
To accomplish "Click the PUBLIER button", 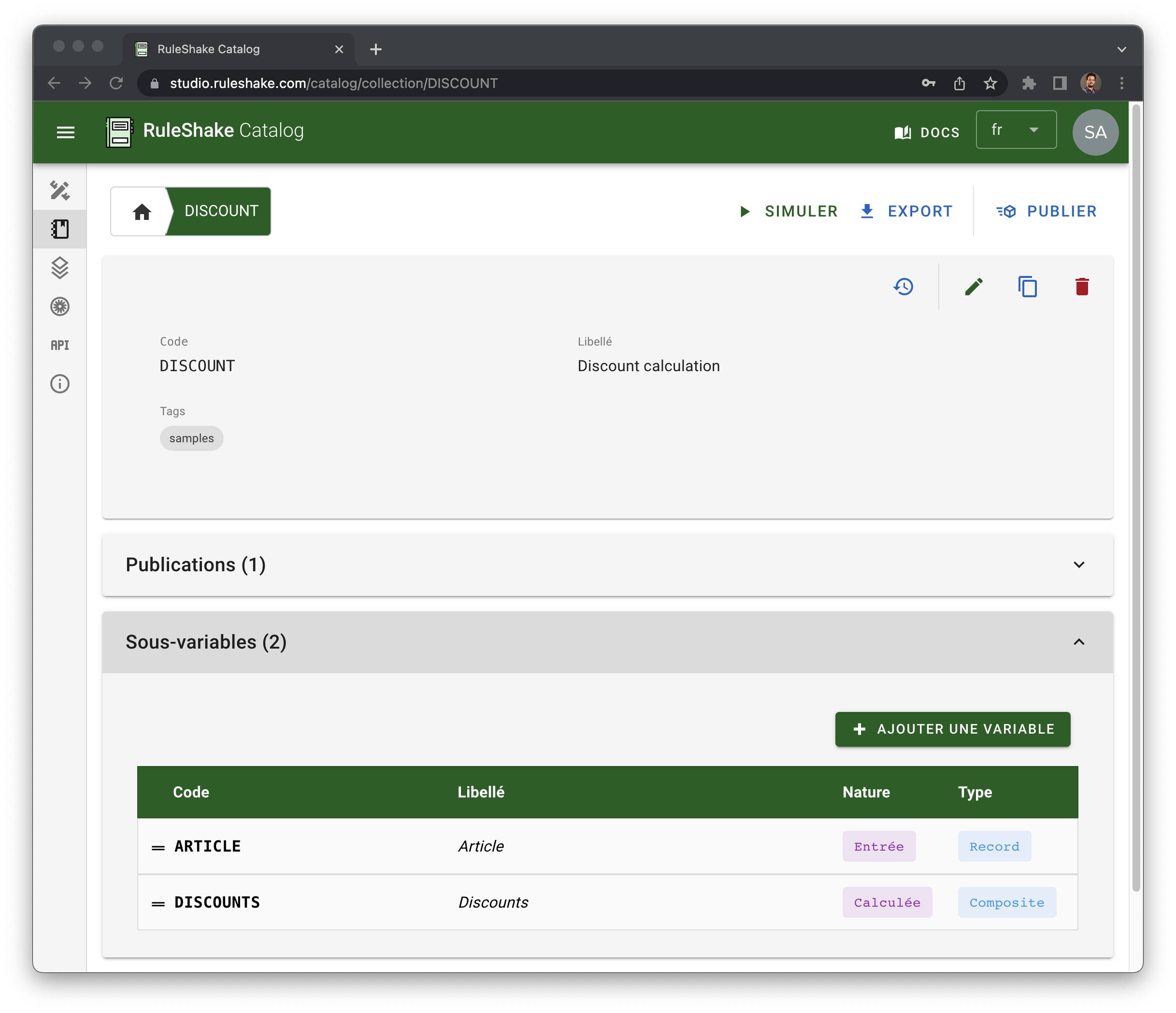I will 1047,211.
